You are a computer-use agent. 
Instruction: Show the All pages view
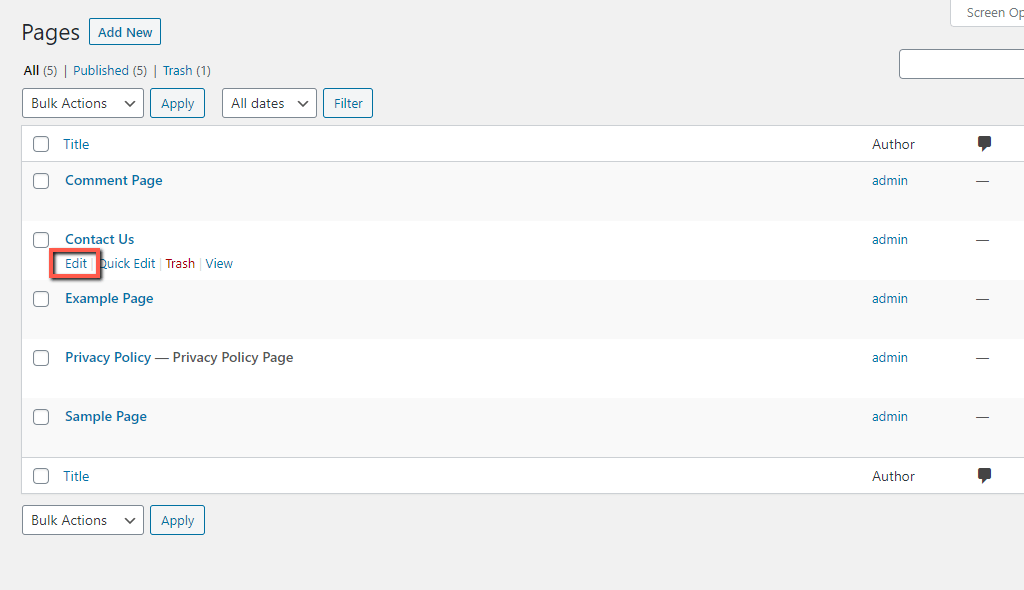(x=31, y=71)
